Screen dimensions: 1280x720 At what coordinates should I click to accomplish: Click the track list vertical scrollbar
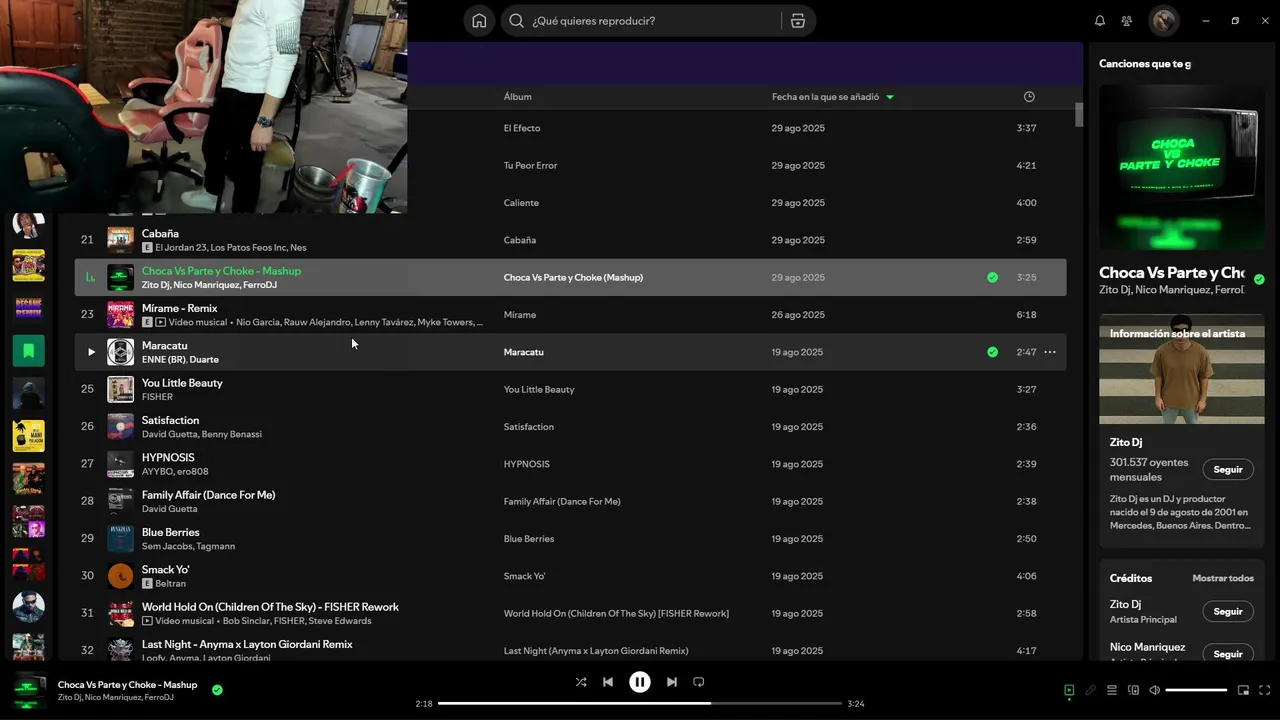click(1079, 114)
